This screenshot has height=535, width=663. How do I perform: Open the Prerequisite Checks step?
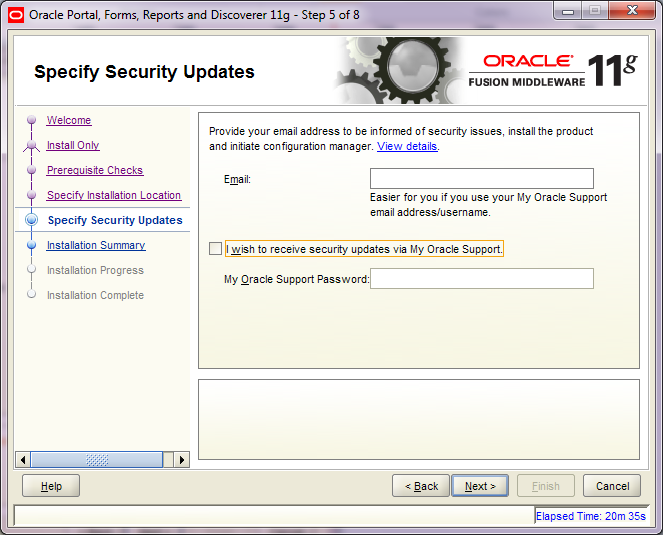pyautogui.click(x=95, y=170)
